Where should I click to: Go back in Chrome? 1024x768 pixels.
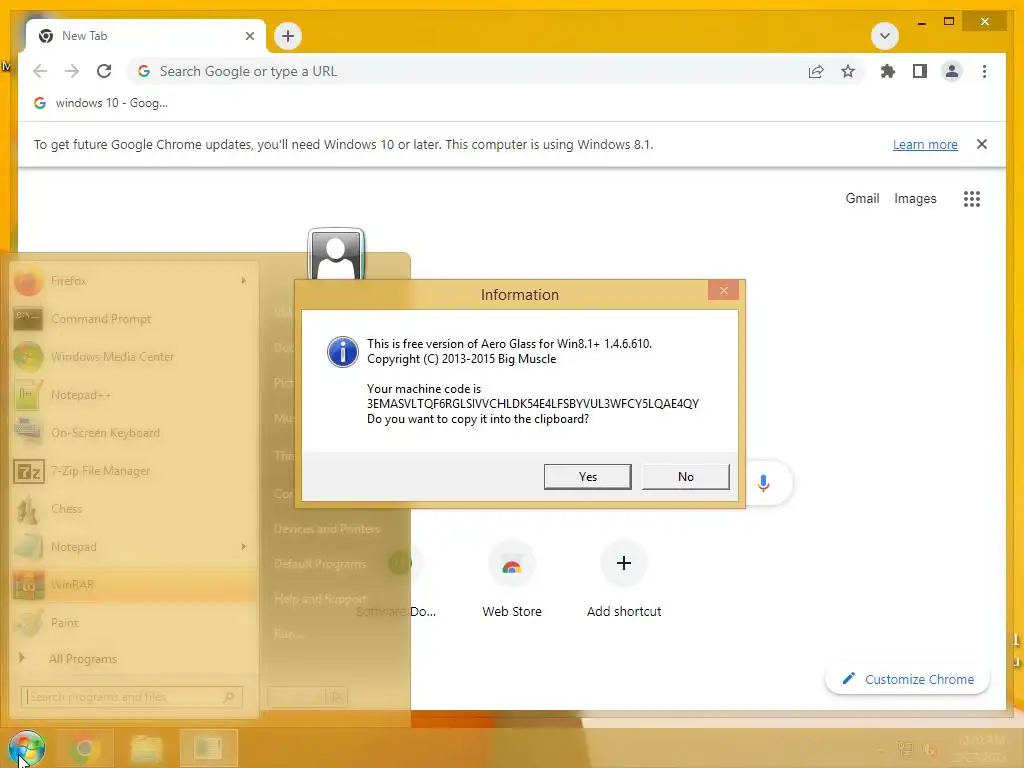(x=40, y=71)
